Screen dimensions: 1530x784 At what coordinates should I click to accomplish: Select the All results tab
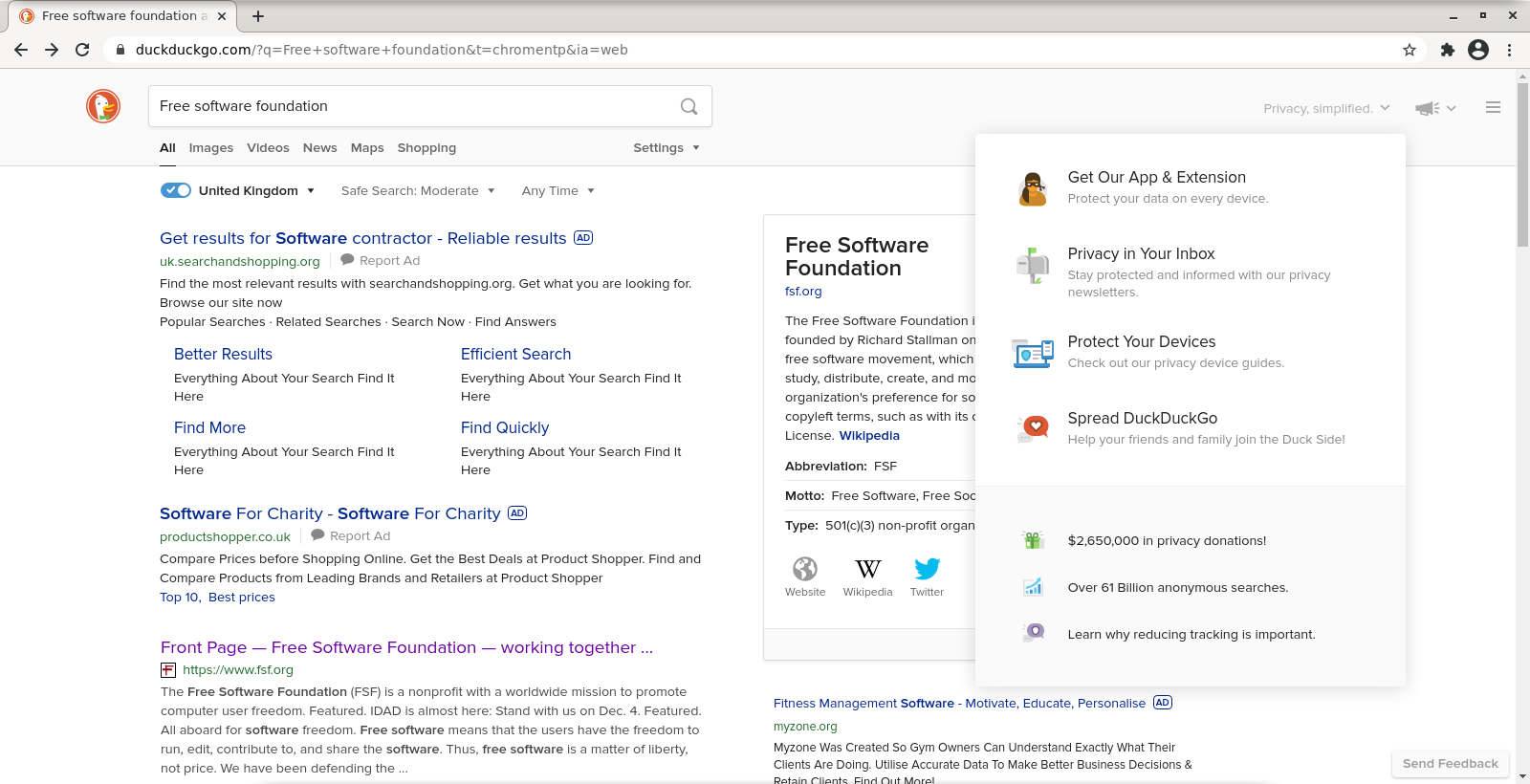pyautogui.click(x=167, y=148)
